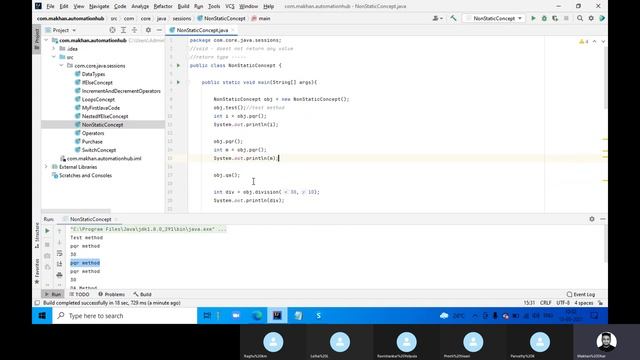Click the up arrow in Run panel sidebar

pyautogui.click(x=59, y=231)
